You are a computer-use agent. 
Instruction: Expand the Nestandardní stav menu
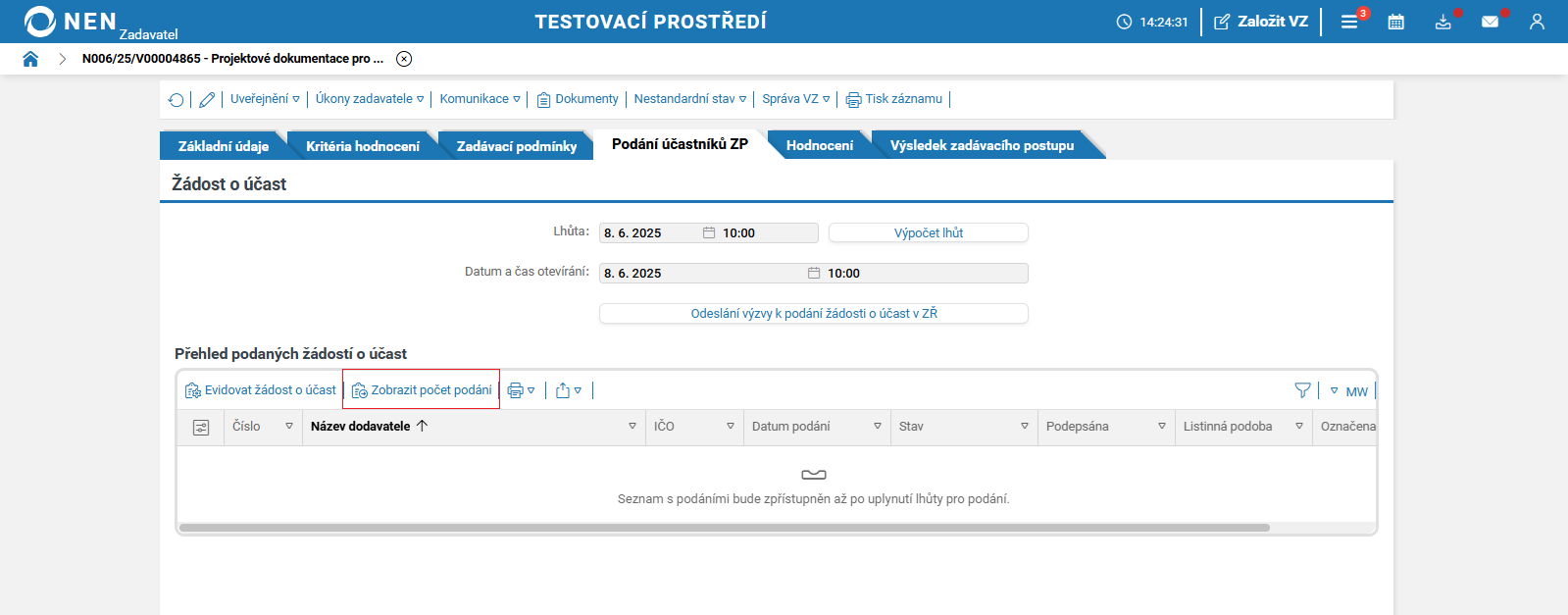tap(690, 99)
